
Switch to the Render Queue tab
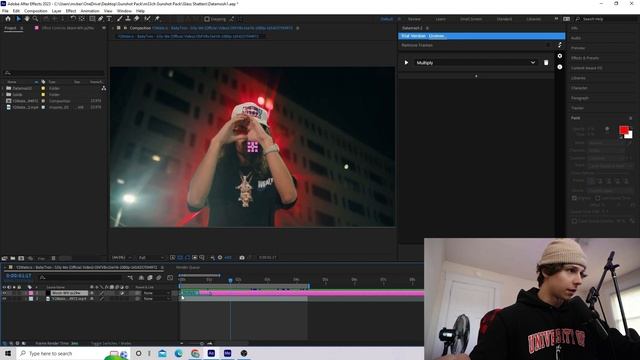point(188,268)
